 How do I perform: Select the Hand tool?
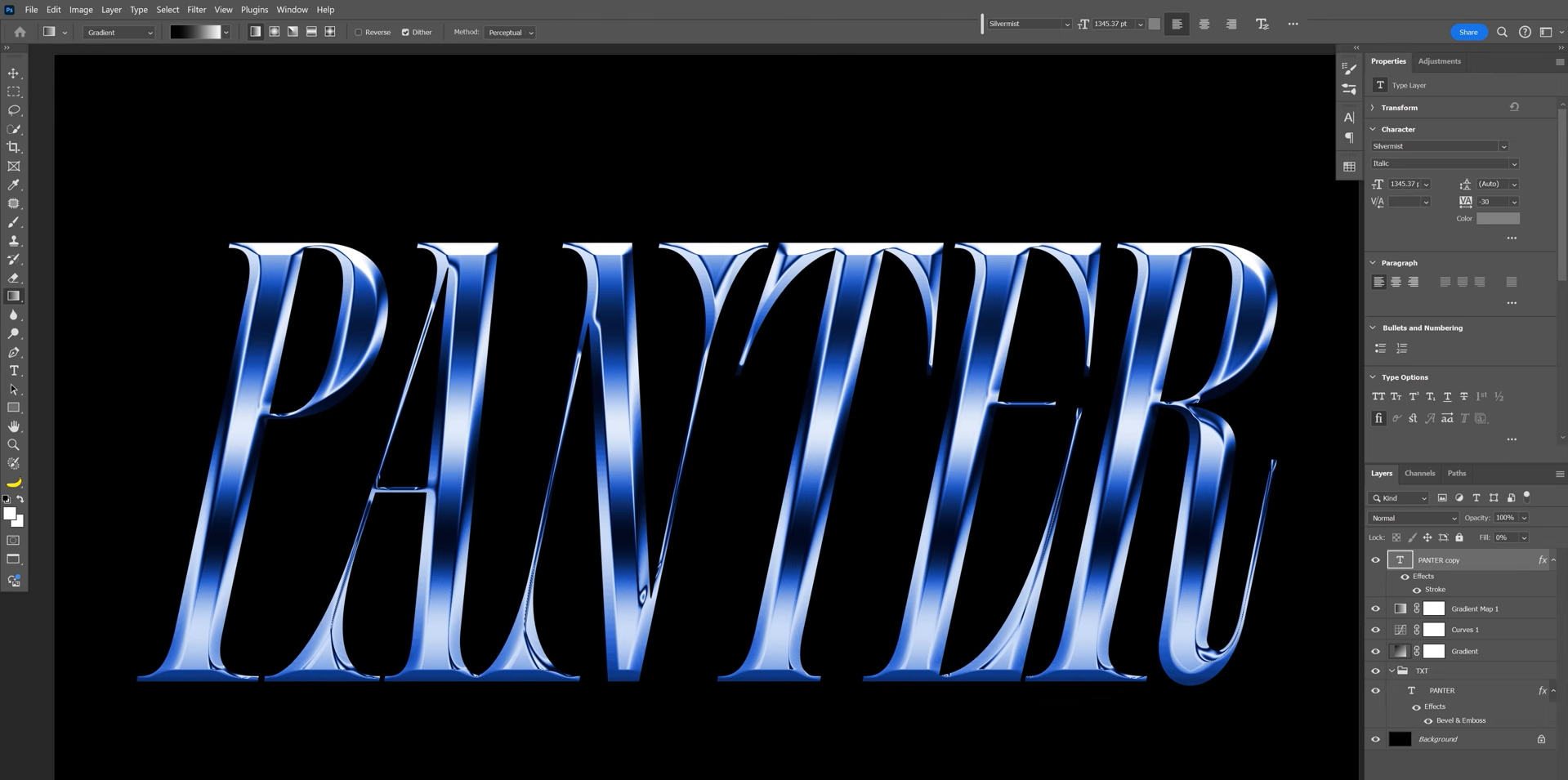click(x=14, y=426)
